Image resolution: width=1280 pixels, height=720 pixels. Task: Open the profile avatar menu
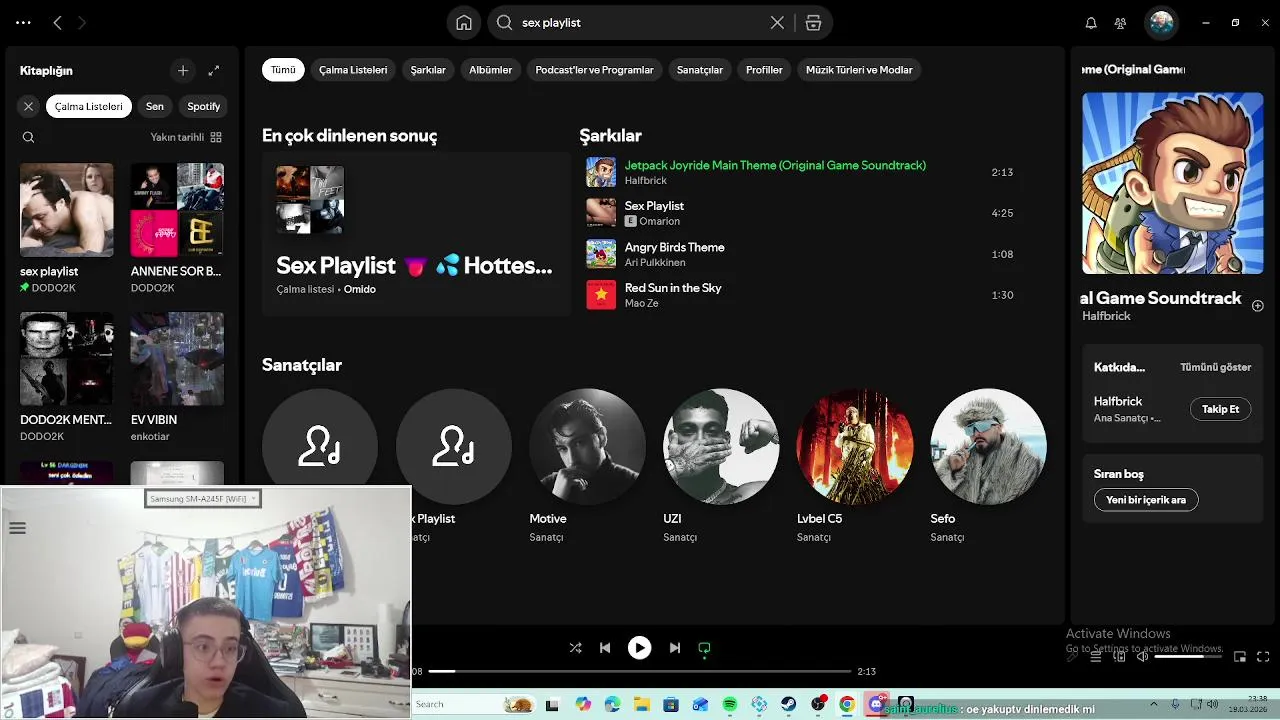pos(1161,22)
